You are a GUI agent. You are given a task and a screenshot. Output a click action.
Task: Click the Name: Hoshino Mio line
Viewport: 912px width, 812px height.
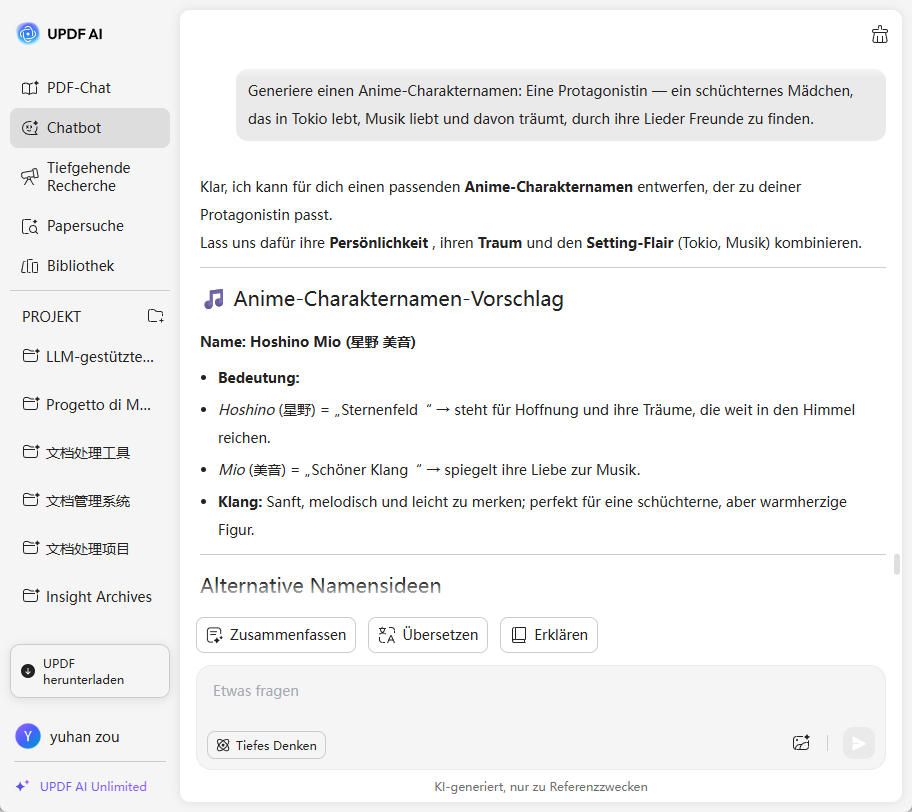[x=308, y=342]
